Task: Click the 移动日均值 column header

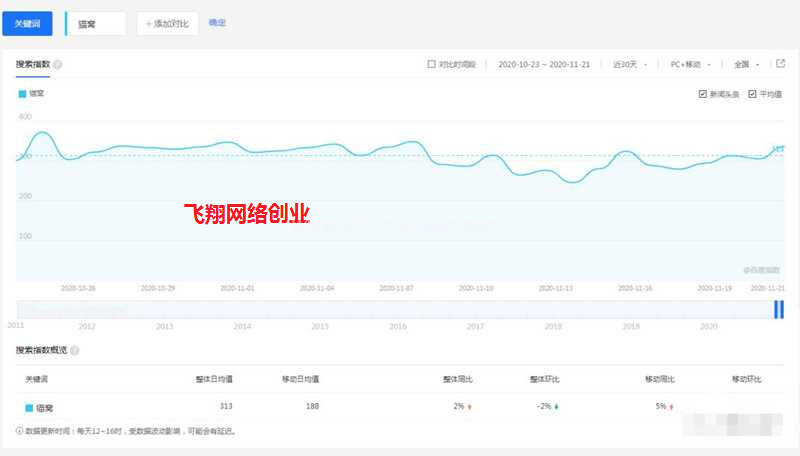Action: click(301, 379)
